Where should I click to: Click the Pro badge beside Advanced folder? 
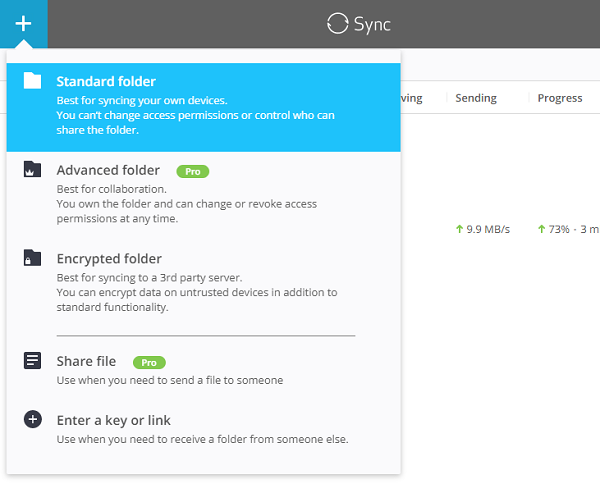(192, 171)
